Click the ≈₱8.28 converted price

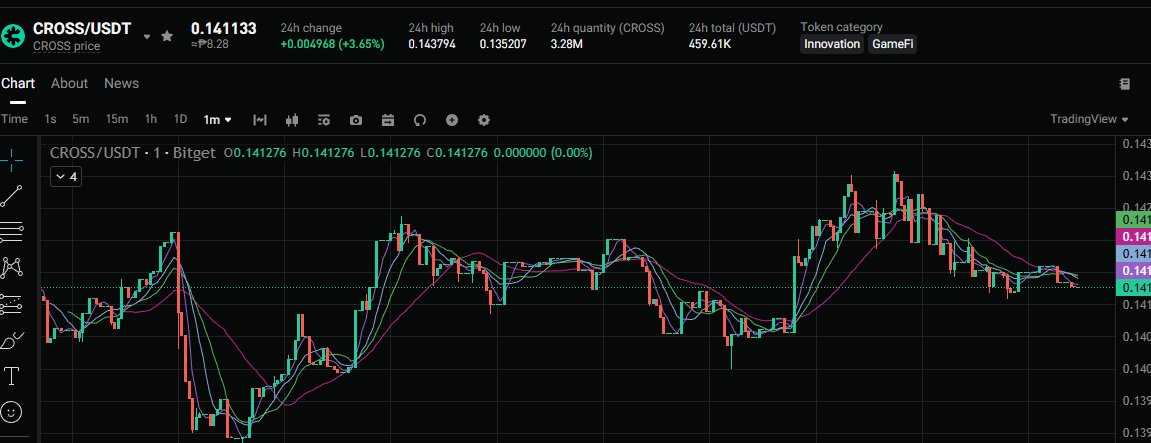[x=210, y=44]
